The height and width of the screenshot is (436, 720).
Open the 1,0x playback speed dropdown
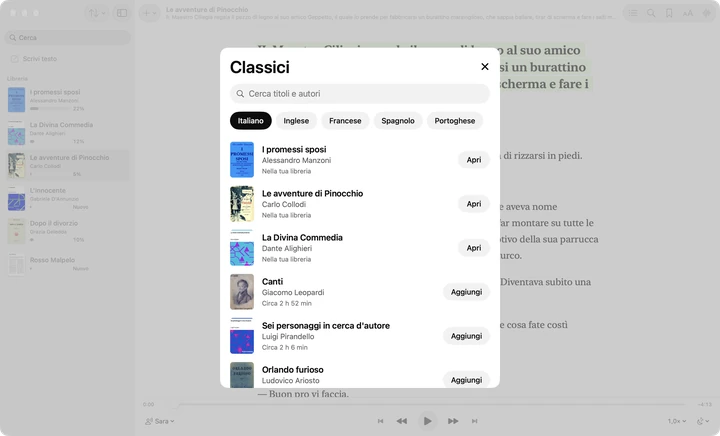pos(677,421)
